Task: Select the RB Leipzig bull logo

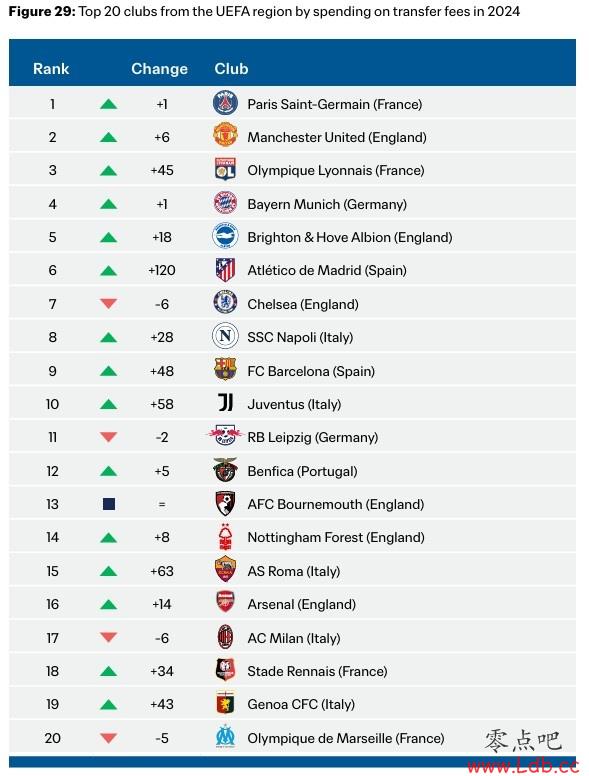Action: point(225,436)
